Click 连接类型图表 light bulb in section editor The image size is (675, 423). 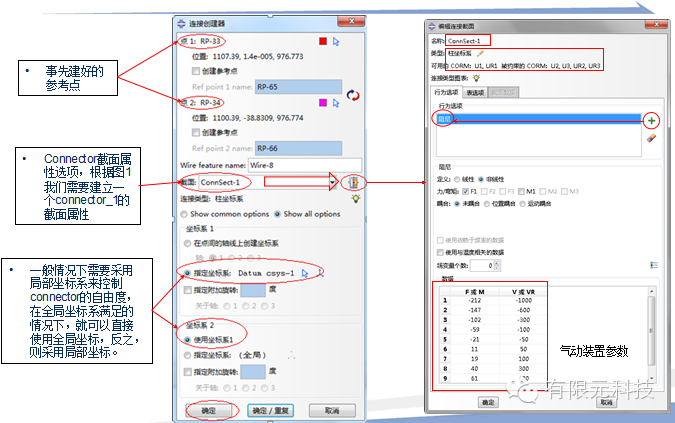point(476,78)
